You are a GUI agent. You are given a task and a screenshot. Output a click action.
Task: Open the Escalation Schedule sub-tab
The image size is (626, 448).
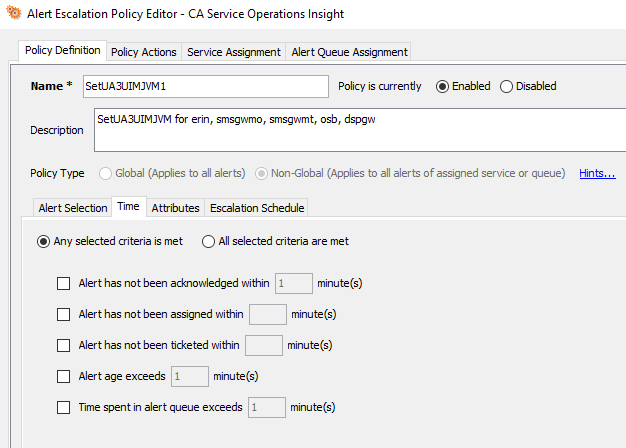[x=257, y=208]
